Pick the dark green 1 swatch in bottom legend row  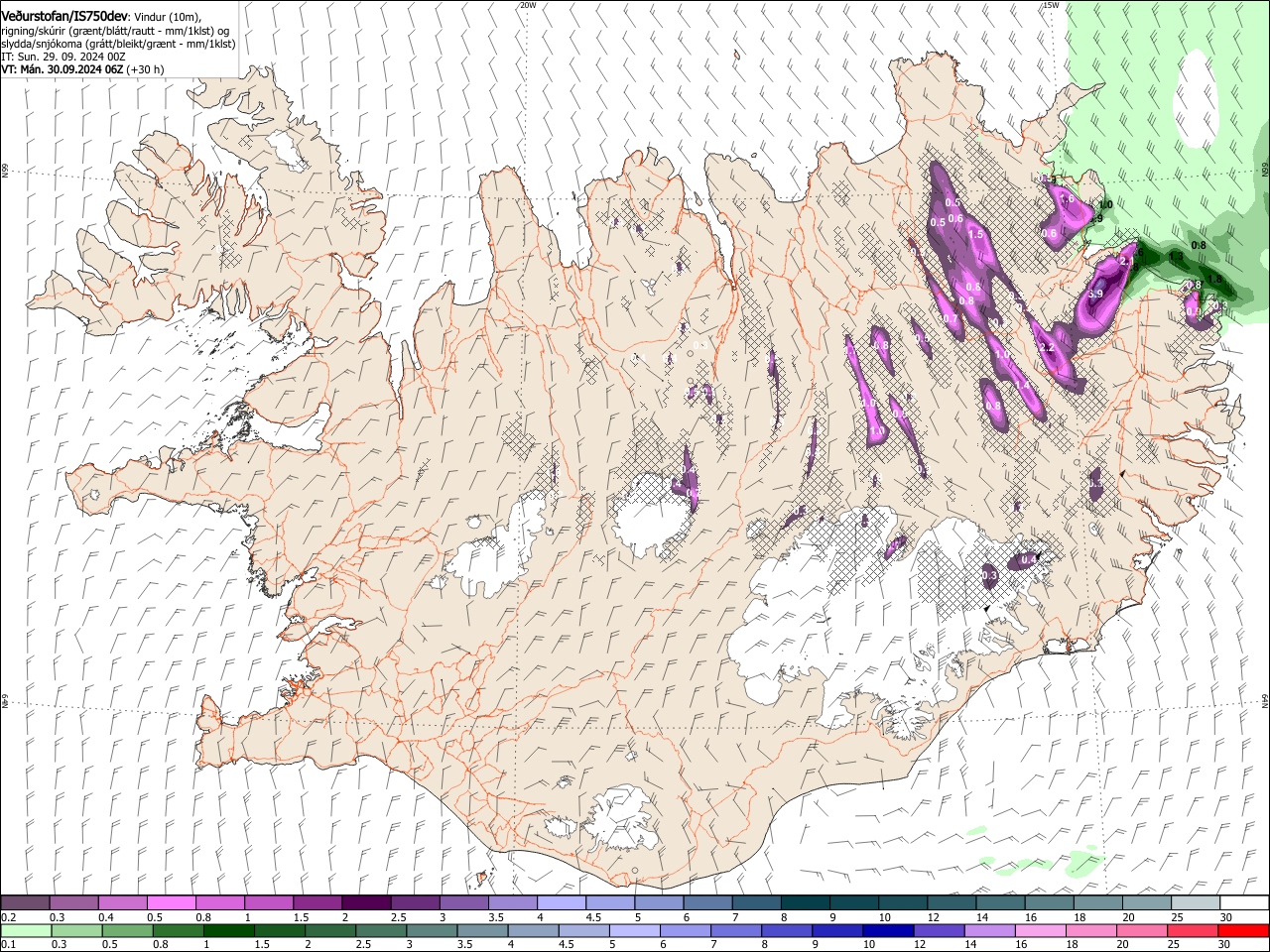(x=229, y=931)
